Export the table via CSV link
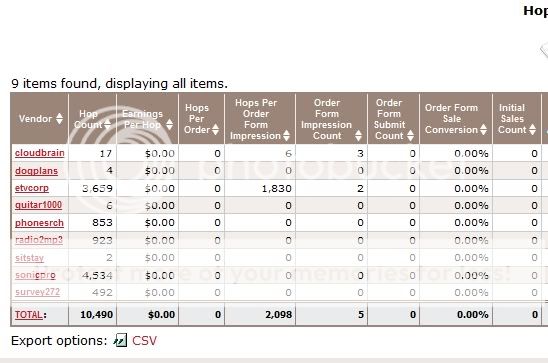Screen dimensions: 548x363 pos(144,341)
